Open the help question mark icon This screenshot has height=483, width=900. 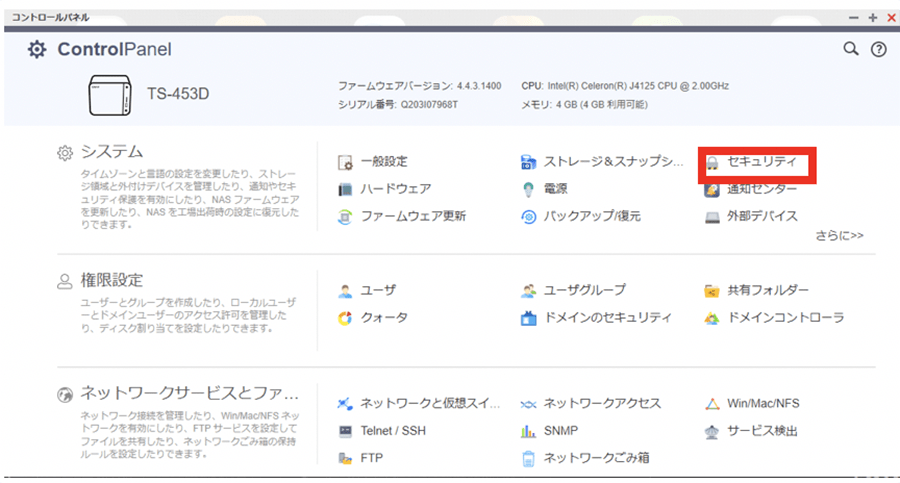[x=878, y=49]
